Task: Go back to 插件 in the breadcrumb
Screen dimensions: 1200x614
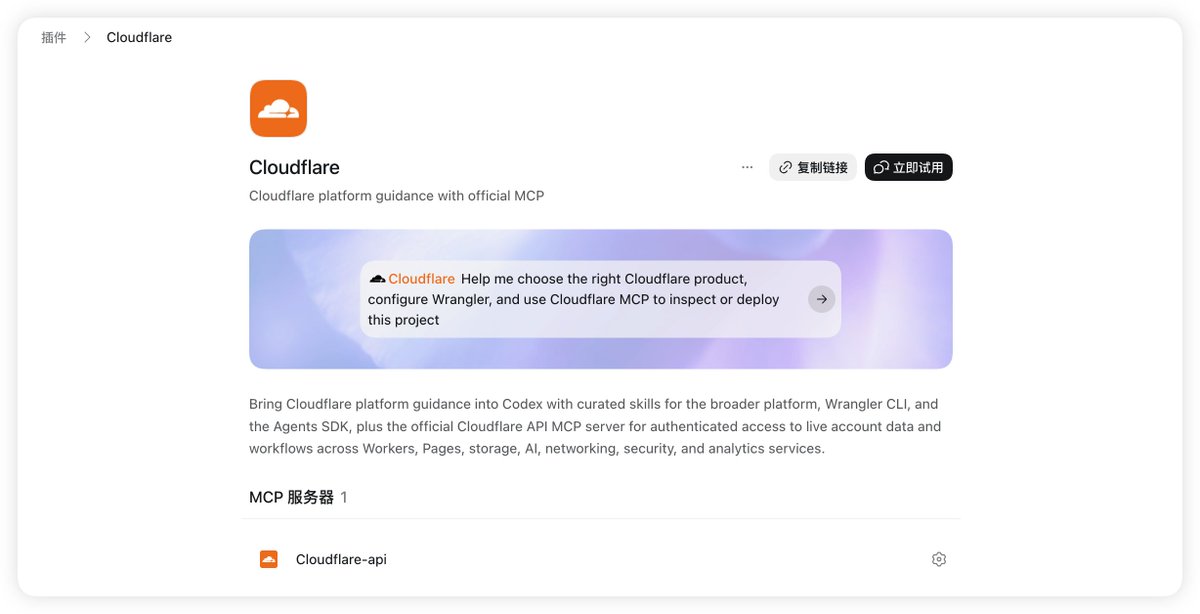Action: (x=54, y=37)
